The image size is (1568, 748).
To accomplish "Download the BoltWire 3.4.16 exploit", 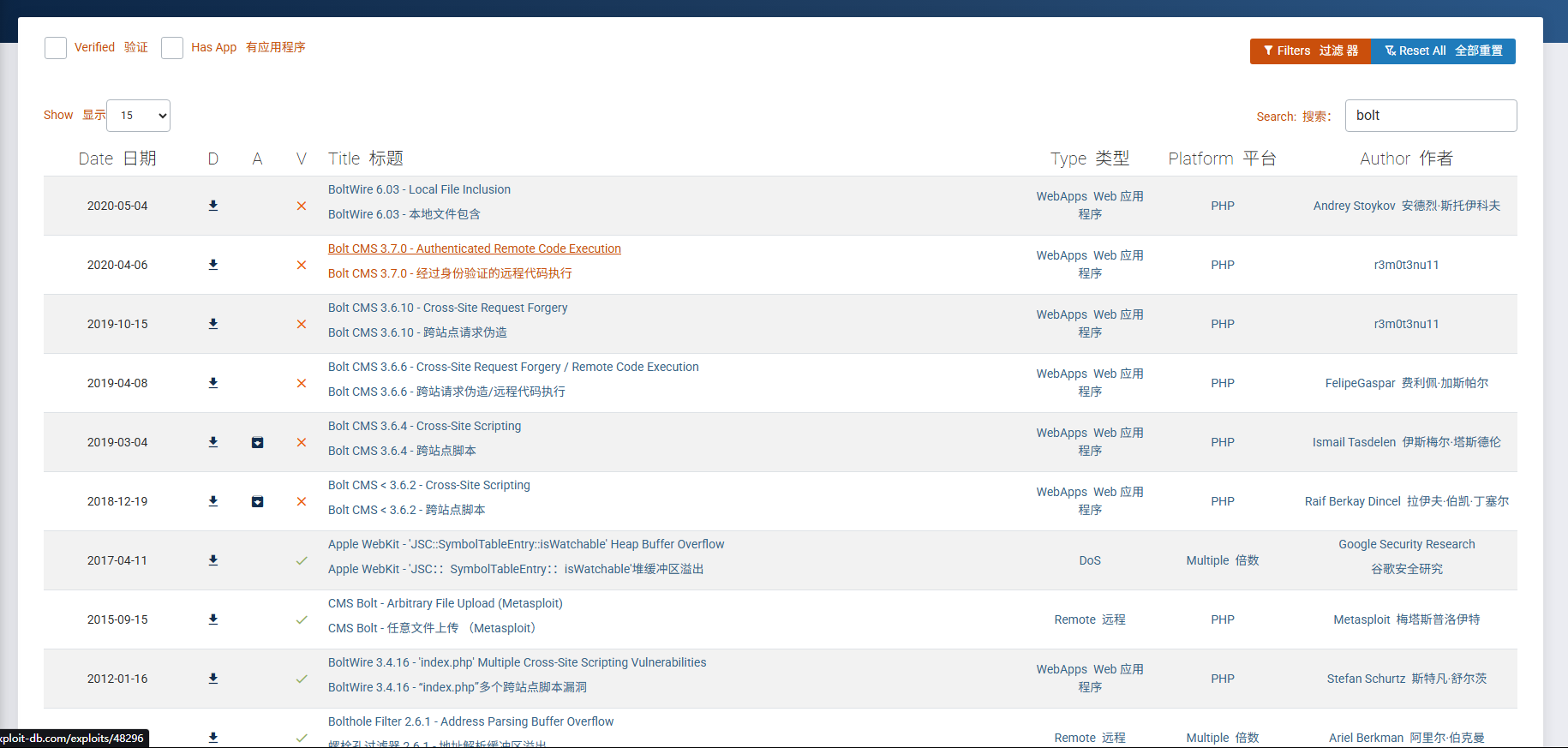I will 213,679.
